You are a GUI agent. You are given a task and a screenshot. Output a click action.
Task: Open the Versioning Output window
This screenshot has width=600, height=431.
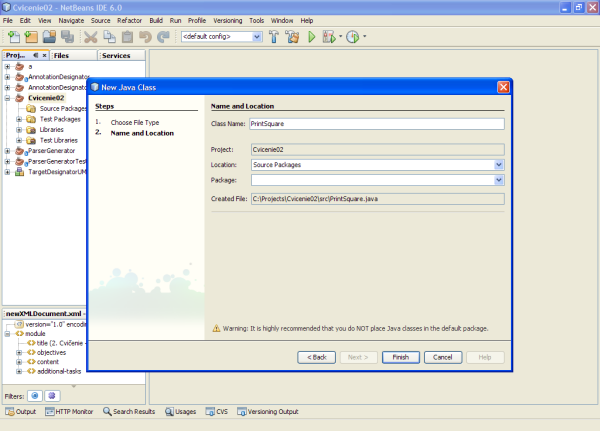tap(267, 411)
